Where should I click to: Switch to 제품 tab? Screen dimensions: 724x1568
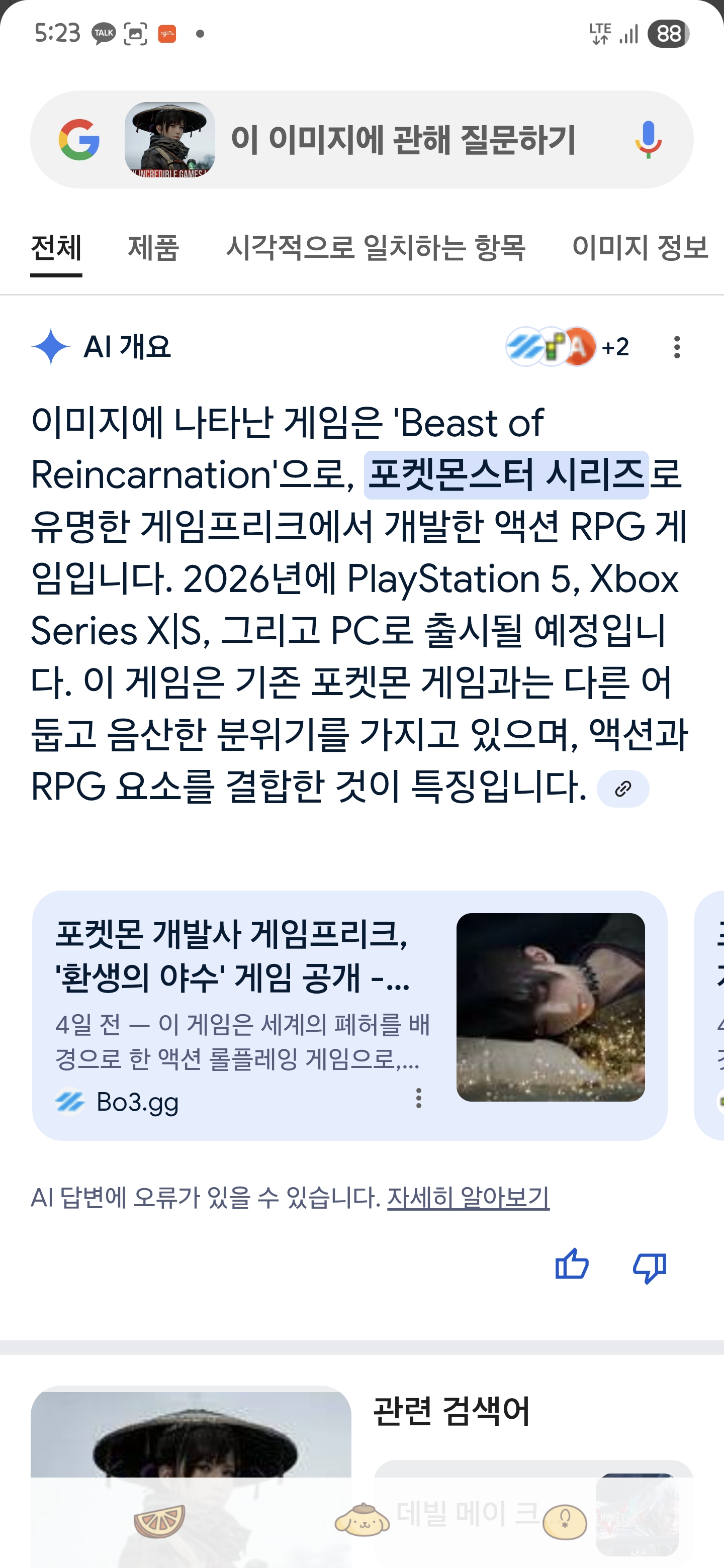pos(153,248)
